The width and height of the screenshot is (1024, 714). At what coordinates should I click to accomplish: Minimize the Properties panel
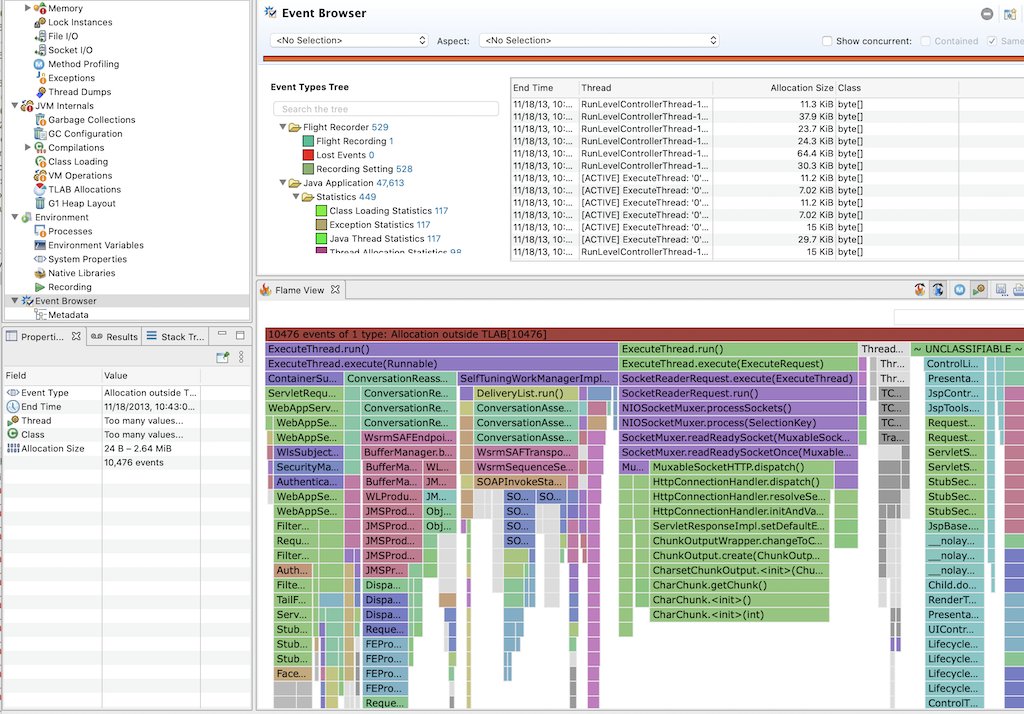click(x=222, y=334)
